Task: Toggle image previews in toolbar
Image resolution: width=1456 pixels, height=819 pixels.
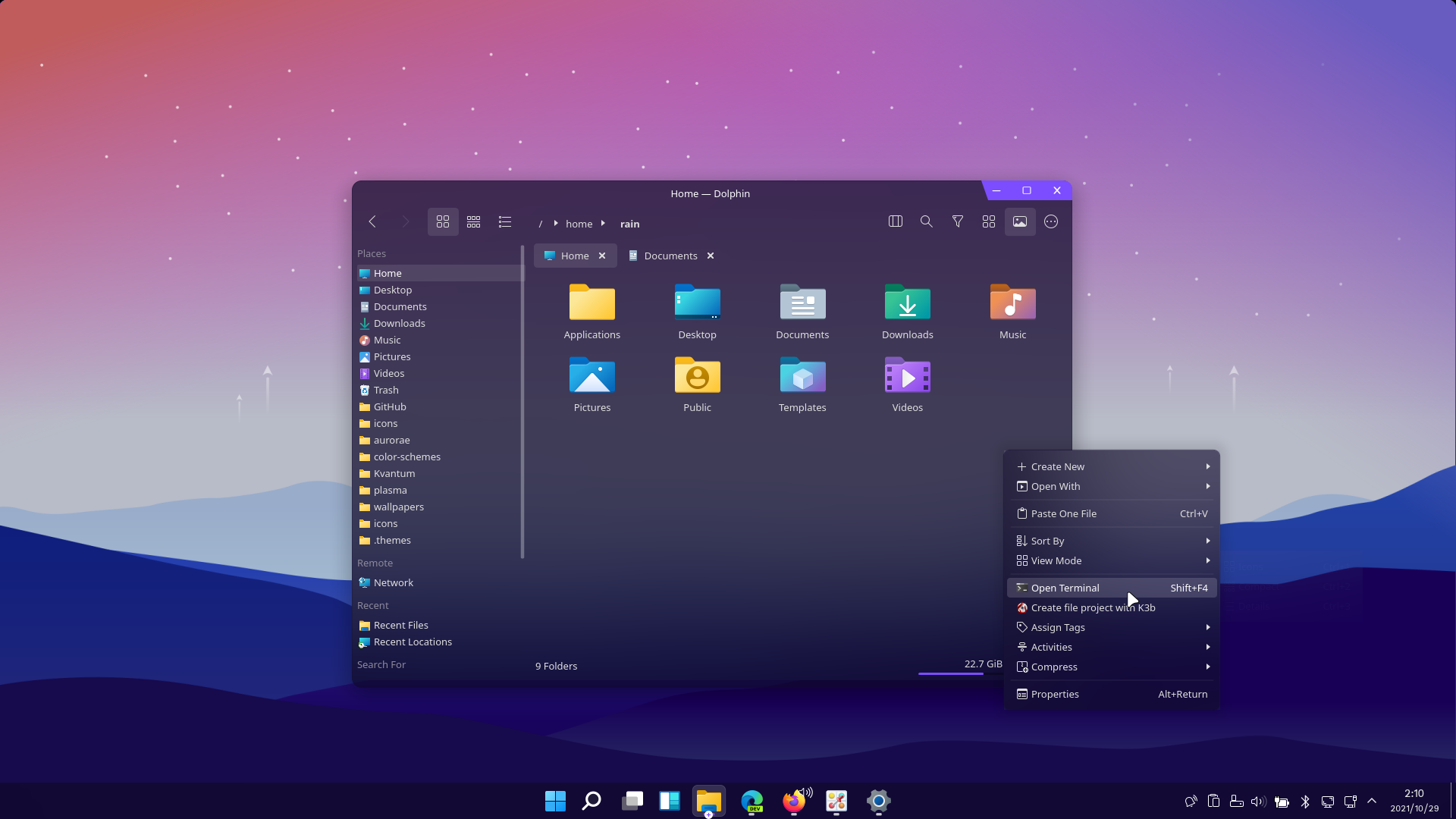Action: [x=1020, y=221]
